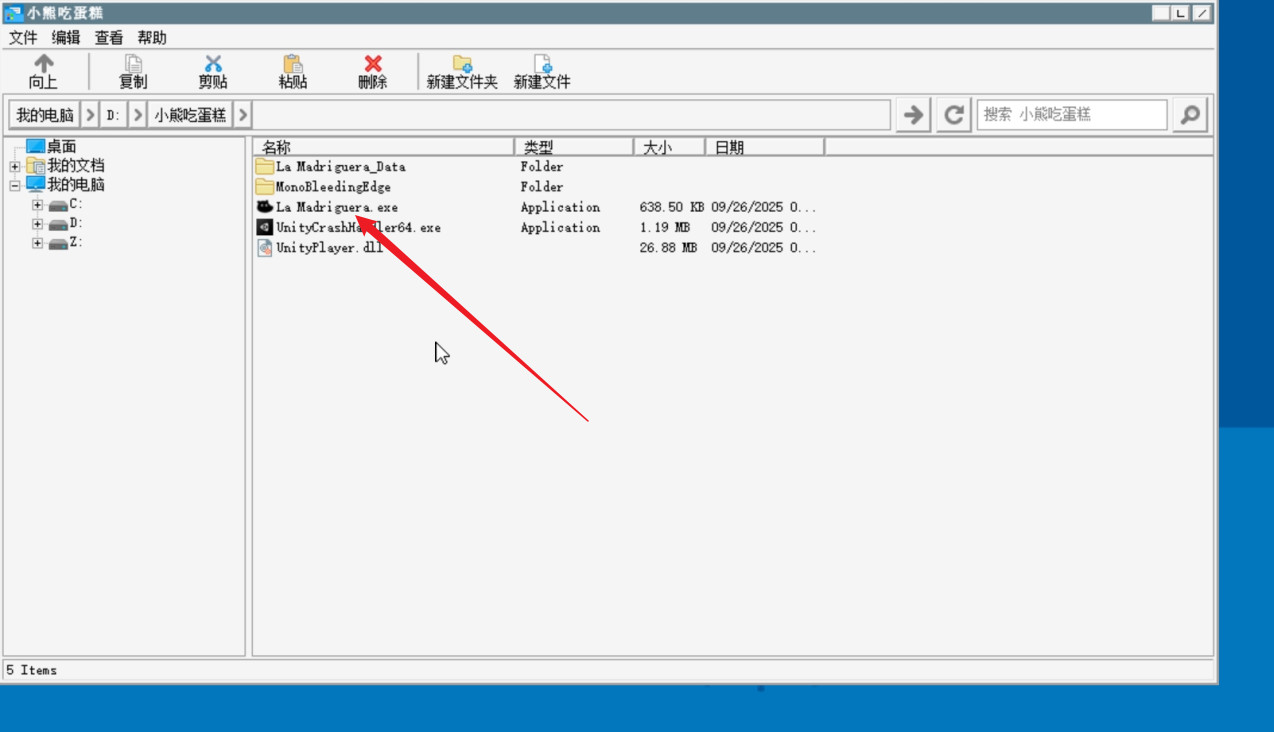The height and width of the screenshot is (732, 1274).
Task: Collapse the 我的电脑 tree node
Action: click(x=15, y=186)
